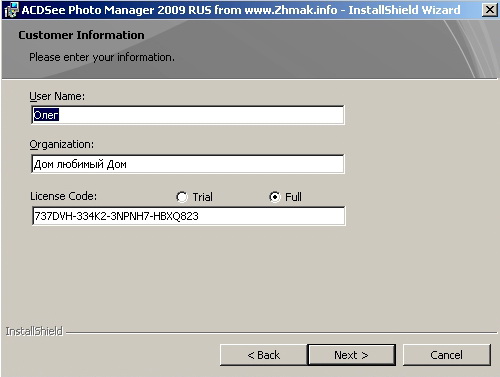Image resolution: width=500 pixels, height=377 pixels.
Task: Focus the User Name input field
Action: 188,115
